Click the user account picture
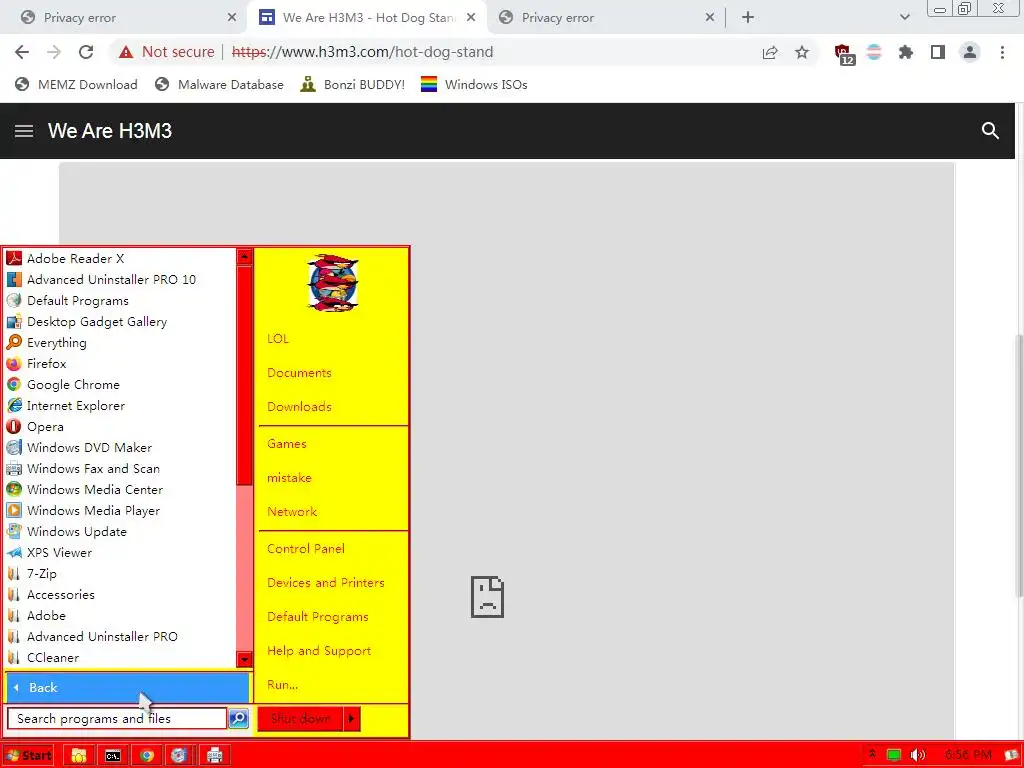The image size is (1024, 768). click(x=333, y=283)
